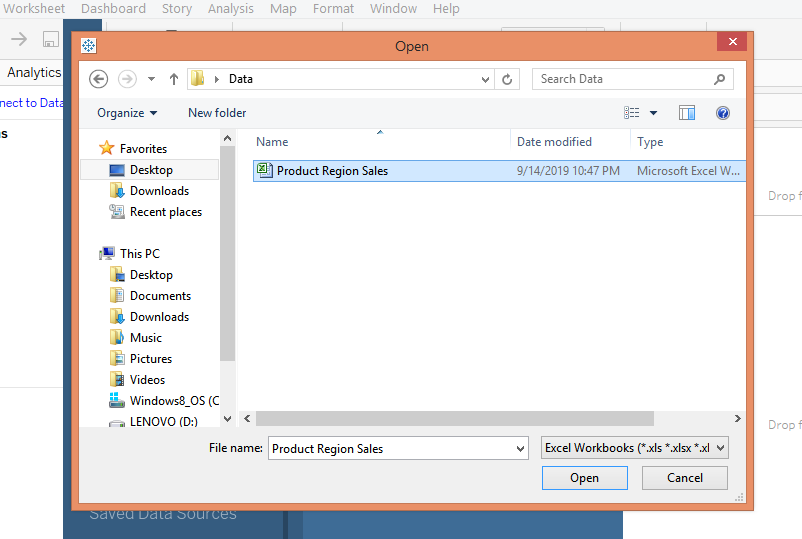Image resolution: width=802 pixels, height=539 pixels.
Task: Change the file view layout icon
Action: (x=632, y=113)
